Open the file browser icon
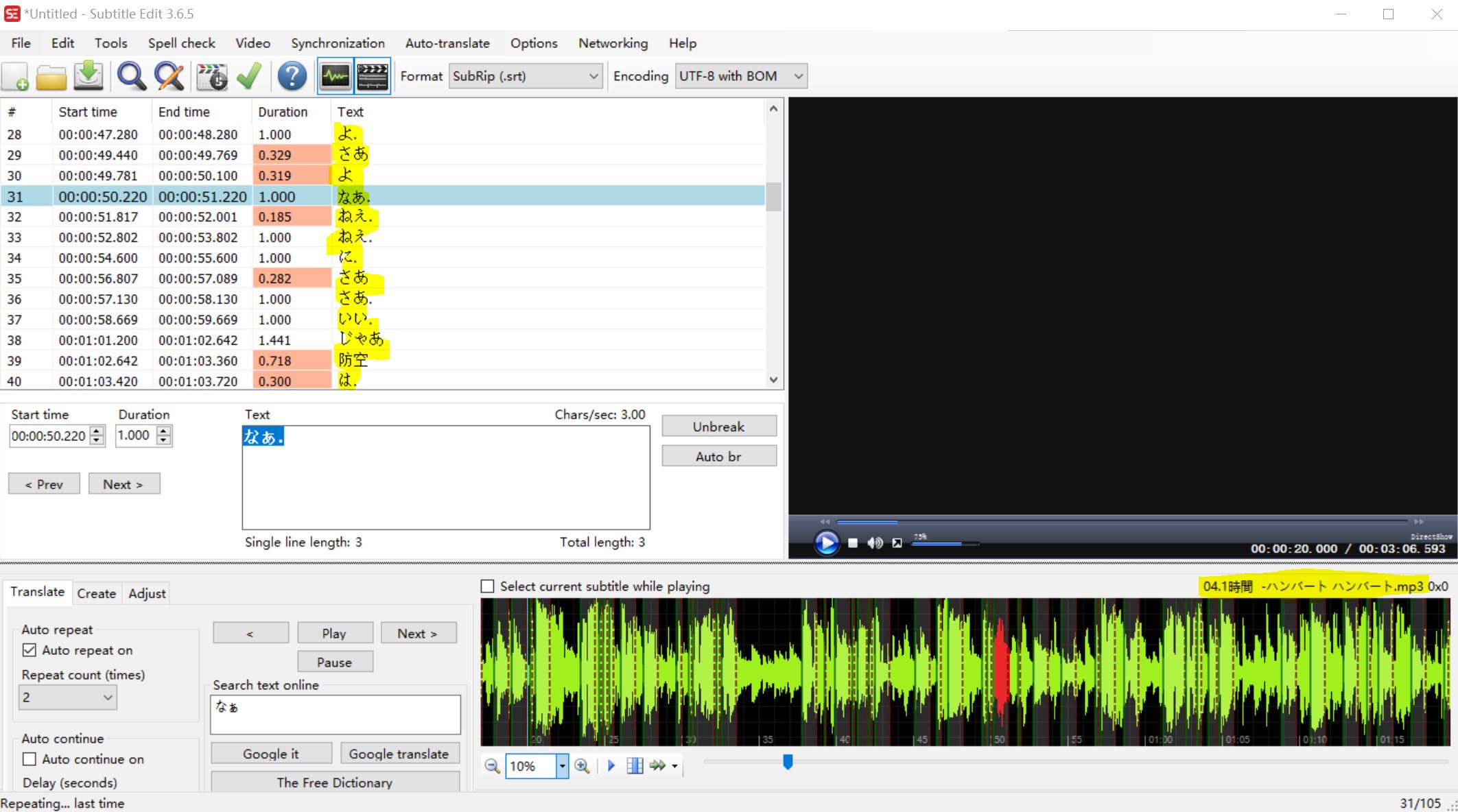The image size is (1458, 812). [x=51, y=76]
